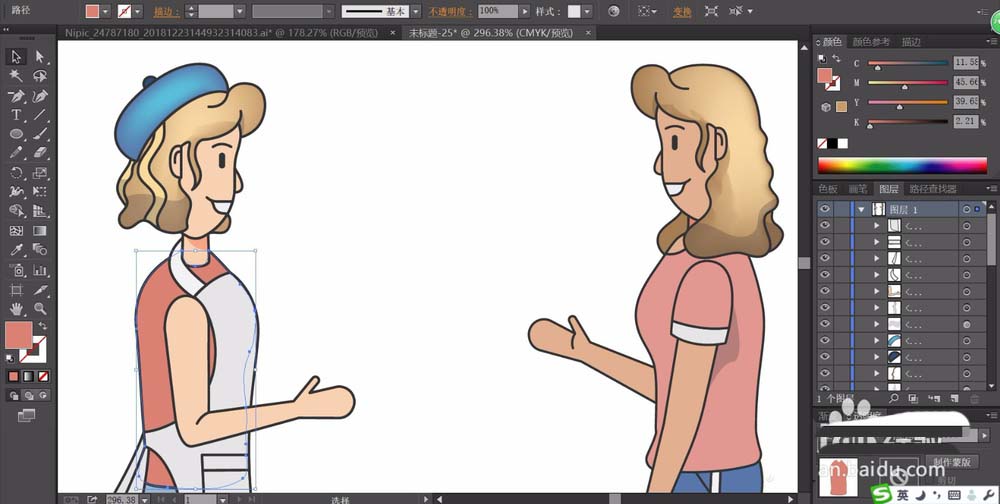This screenshot has height=504, width=1000.
Task: Open stroke weight dropdown
Action: 240,11
